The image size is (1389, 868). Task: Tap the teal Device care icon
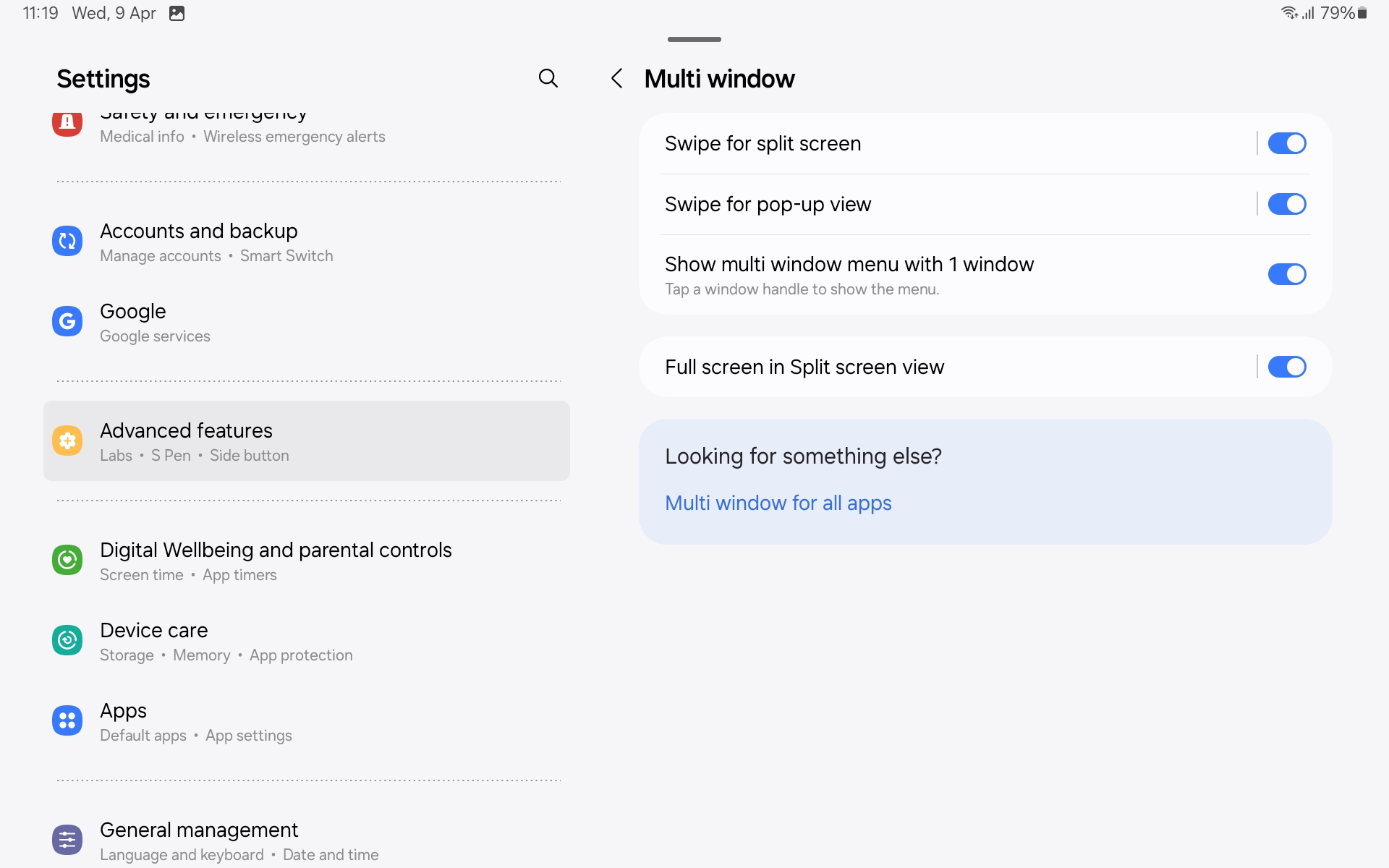pos(67,640)
